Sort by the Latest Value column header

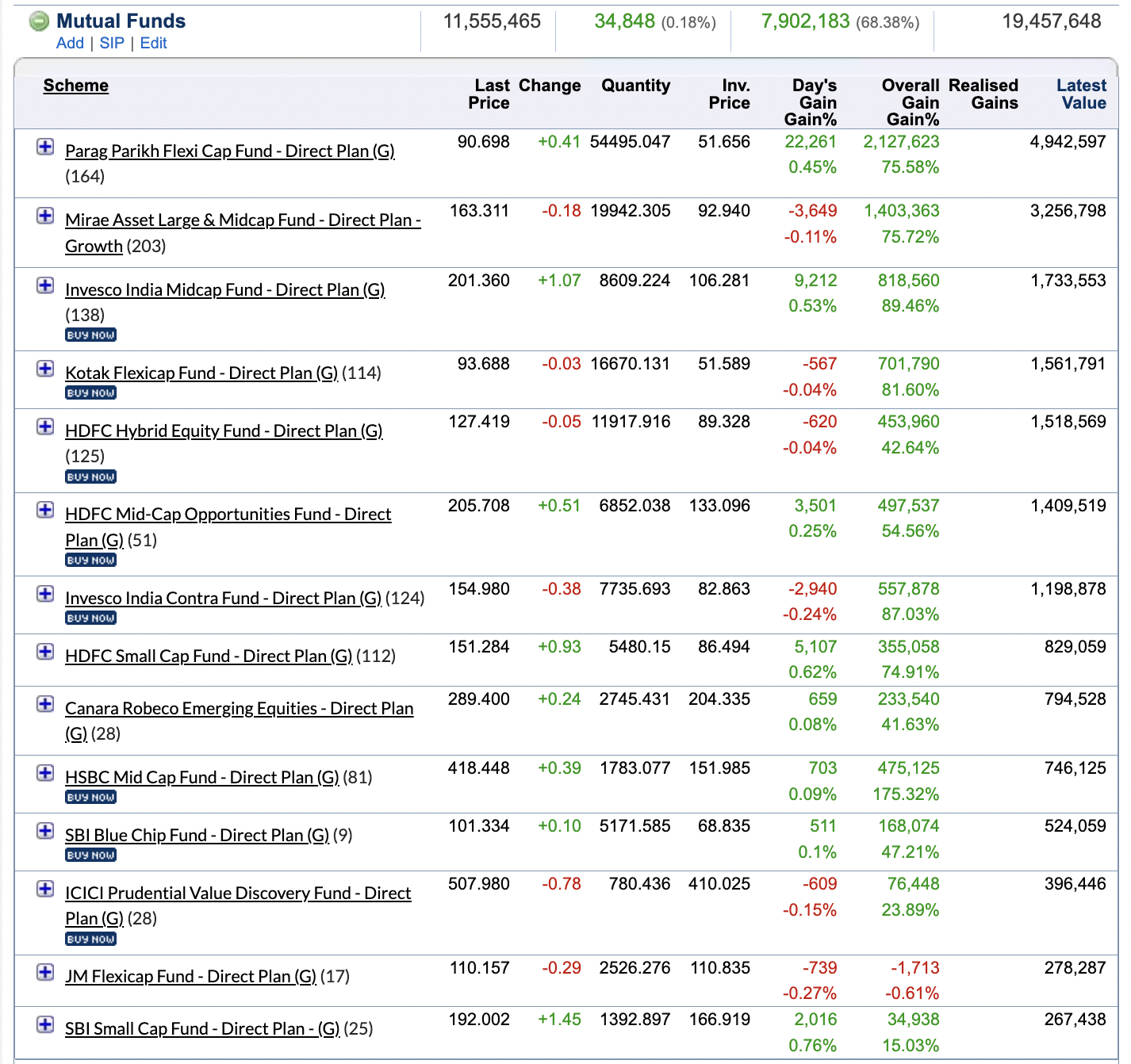tap(1081, 94)
